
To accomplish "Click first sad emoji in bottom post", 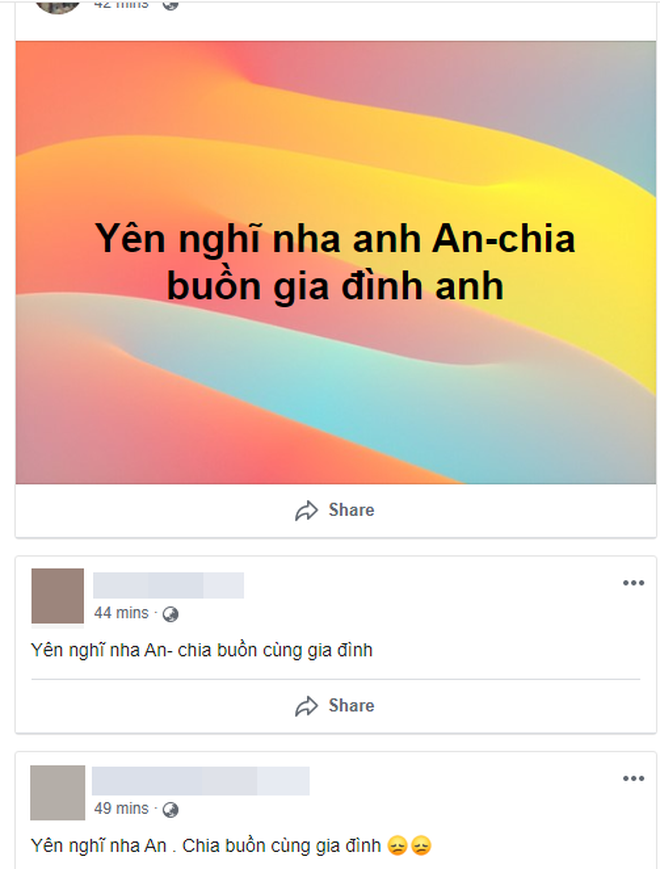I will pos(397,846).
